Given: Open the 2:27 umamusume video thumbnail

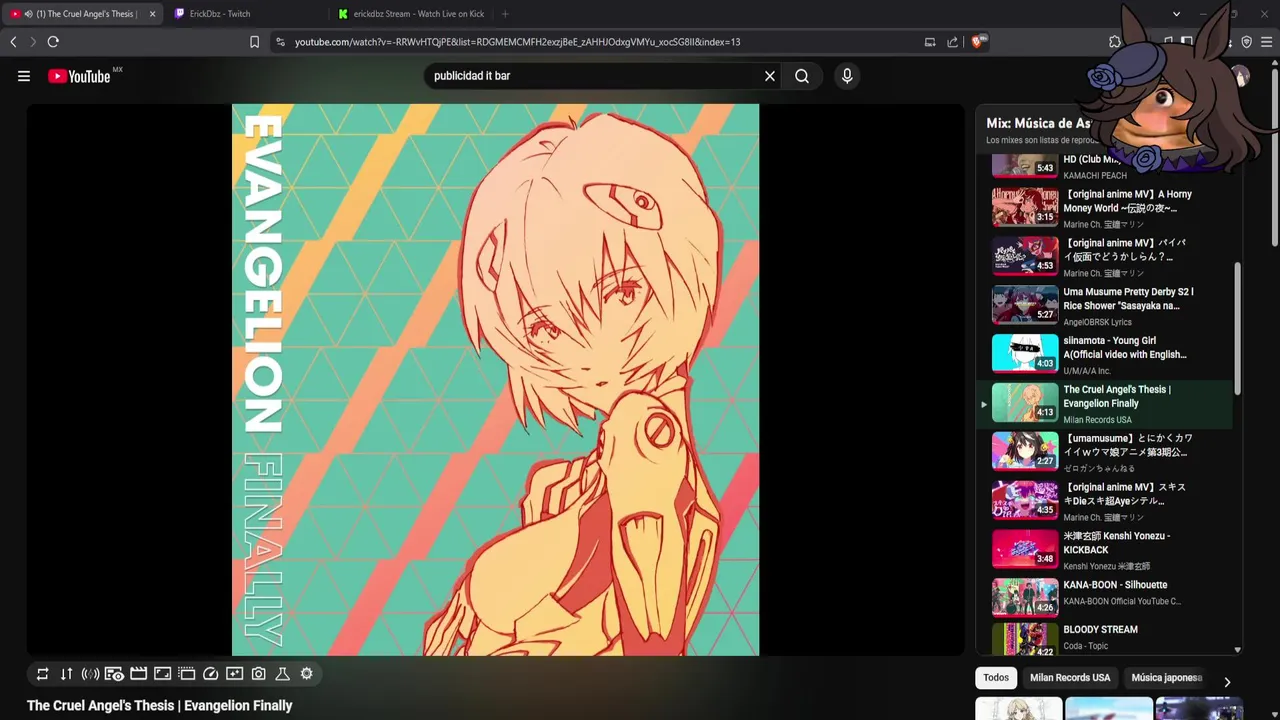Looking at the screenshot, I should point(1025,451).
